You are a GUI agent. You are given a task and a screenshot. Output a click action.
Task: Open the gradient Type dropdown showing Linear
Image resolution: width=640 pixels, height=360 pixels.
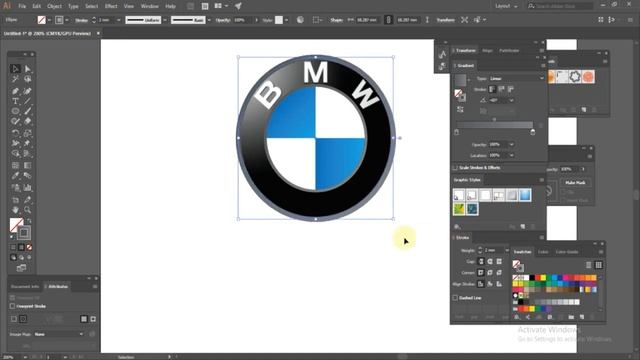(517, 78)
